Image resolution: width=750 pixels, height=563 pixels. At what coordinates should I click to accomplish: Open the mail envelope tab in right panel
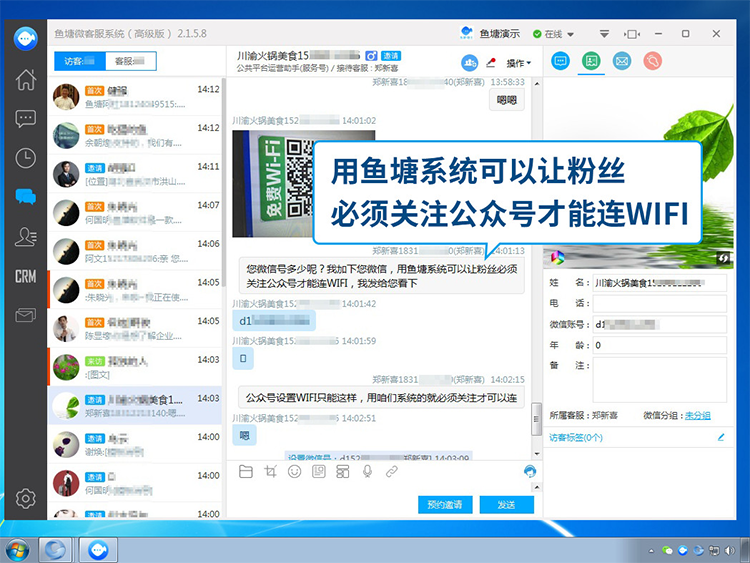[622, 61]
